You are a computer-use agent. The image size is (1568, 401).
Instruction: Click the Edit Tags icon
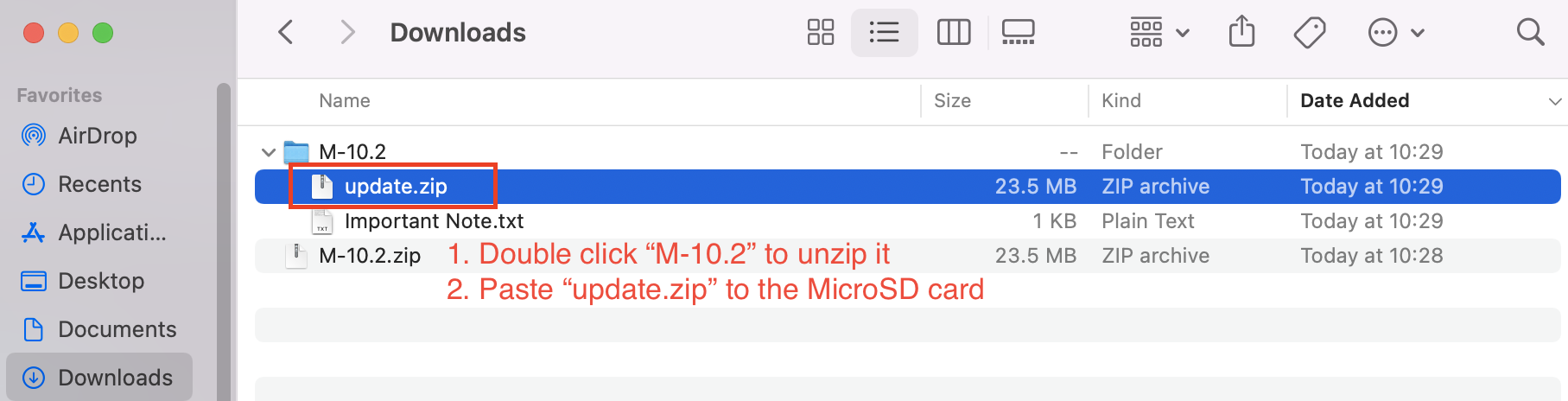1310,33
